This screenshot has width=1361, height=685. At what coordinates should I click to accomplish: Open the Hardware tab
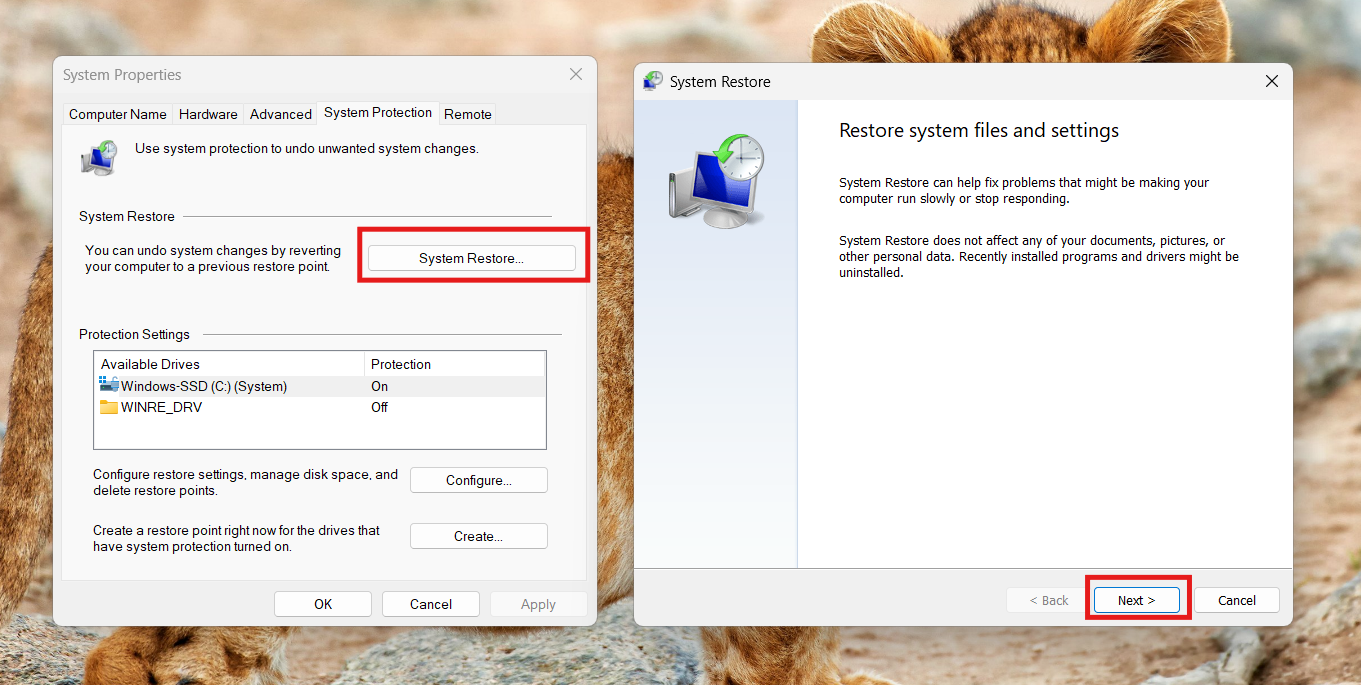pyautogui.click(x=207, y=113)
